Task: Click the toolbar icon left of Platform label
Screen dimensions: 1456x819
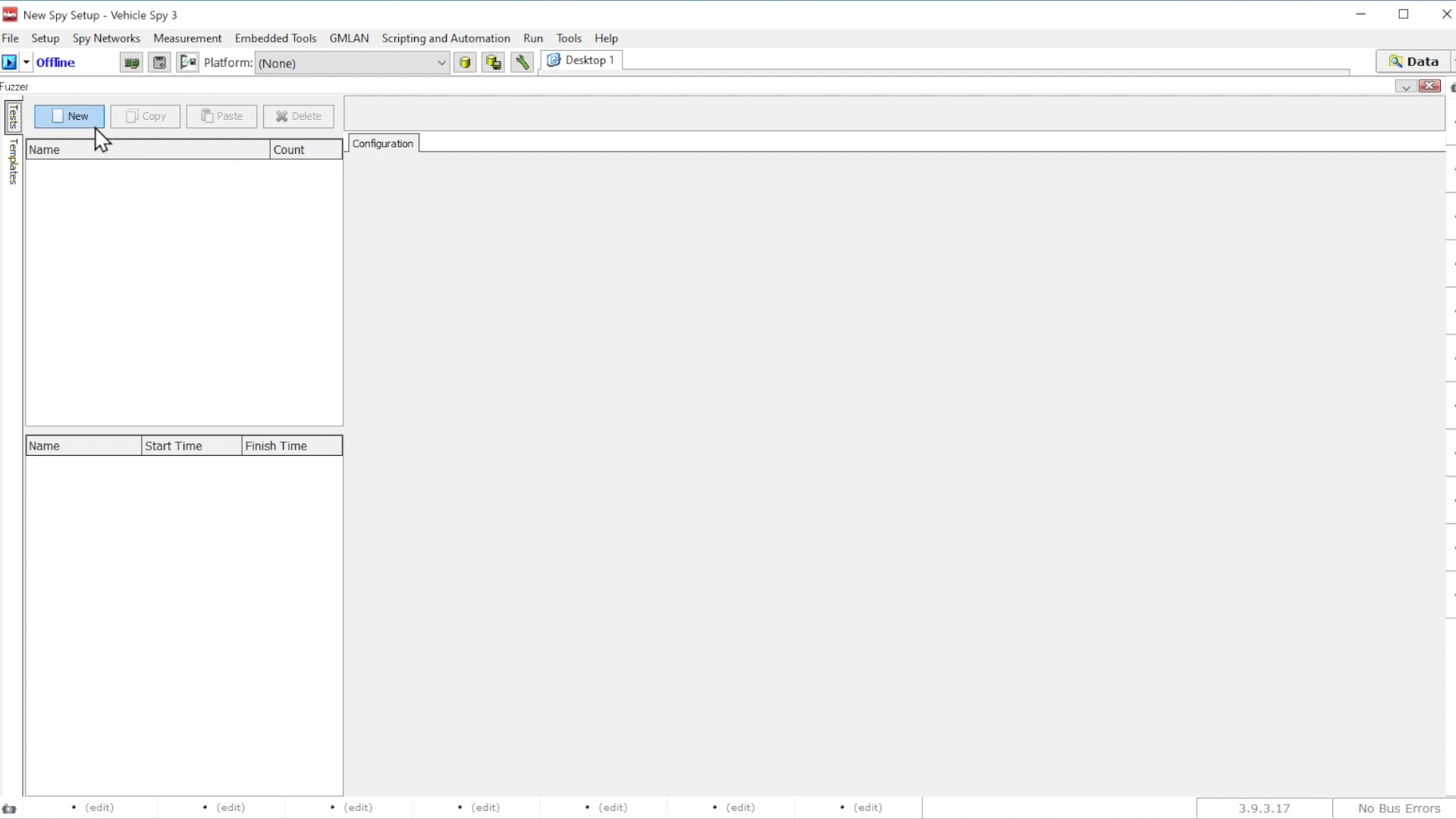Action: pos(188,63)
